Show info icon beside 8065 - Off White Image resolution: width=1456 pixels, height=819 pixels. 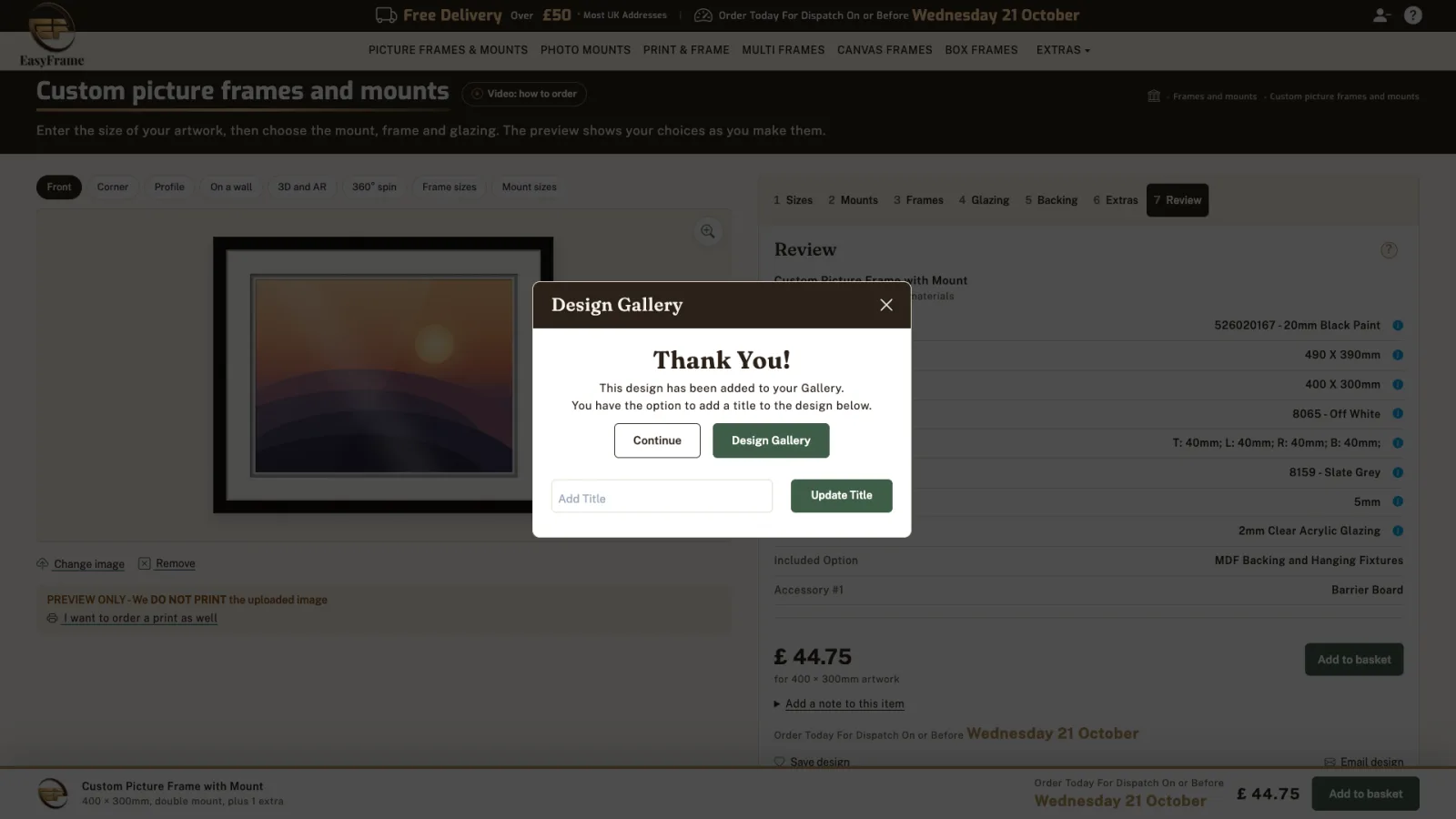coord(1398,414)
